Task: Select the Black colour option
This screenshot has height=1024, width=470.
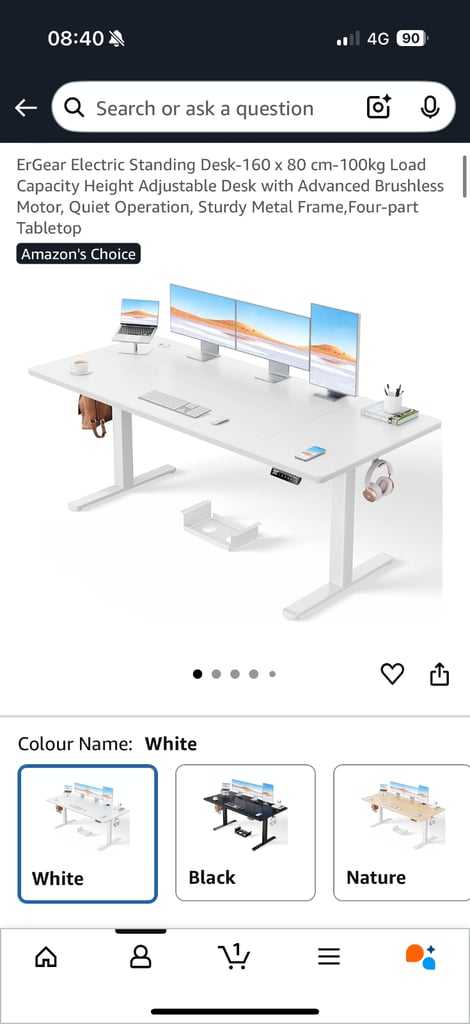Action: [245, 833]
